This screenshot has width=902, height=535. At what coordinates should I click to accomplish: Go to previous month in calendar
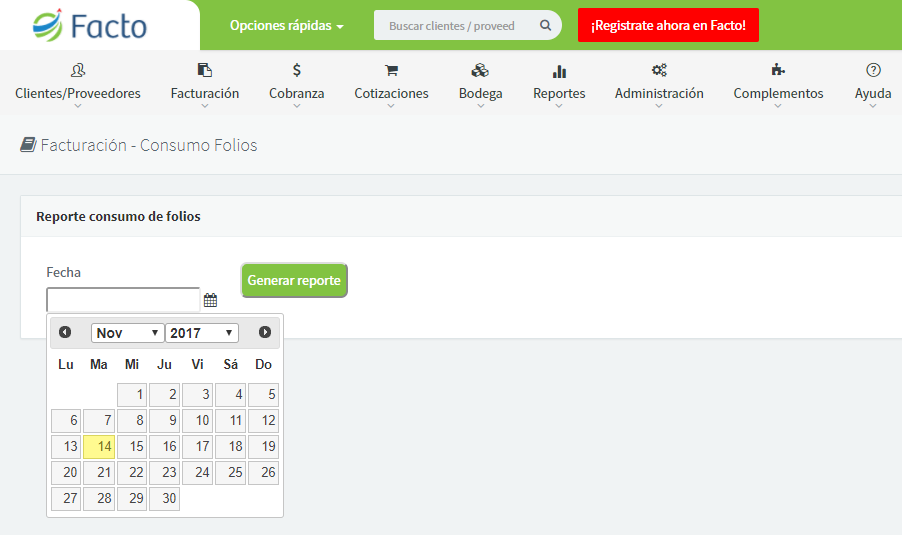click(65, 332)
